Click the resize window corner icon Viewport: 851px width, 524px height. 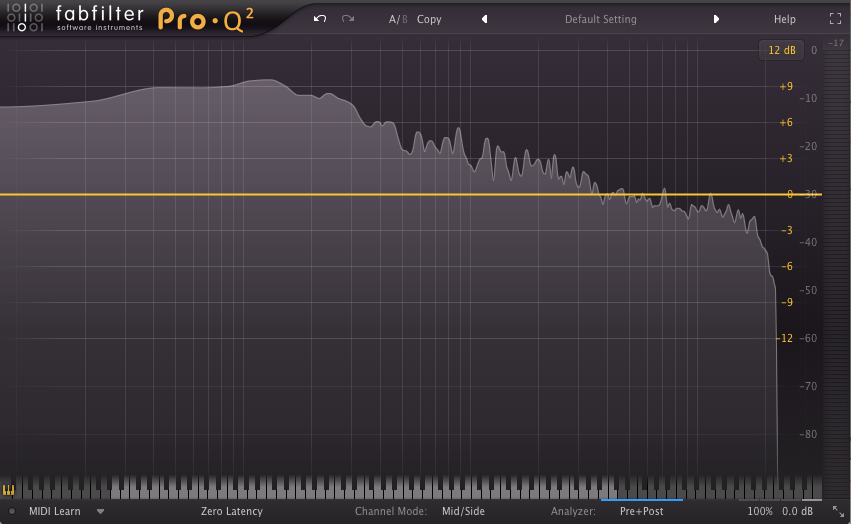point(839,511)
